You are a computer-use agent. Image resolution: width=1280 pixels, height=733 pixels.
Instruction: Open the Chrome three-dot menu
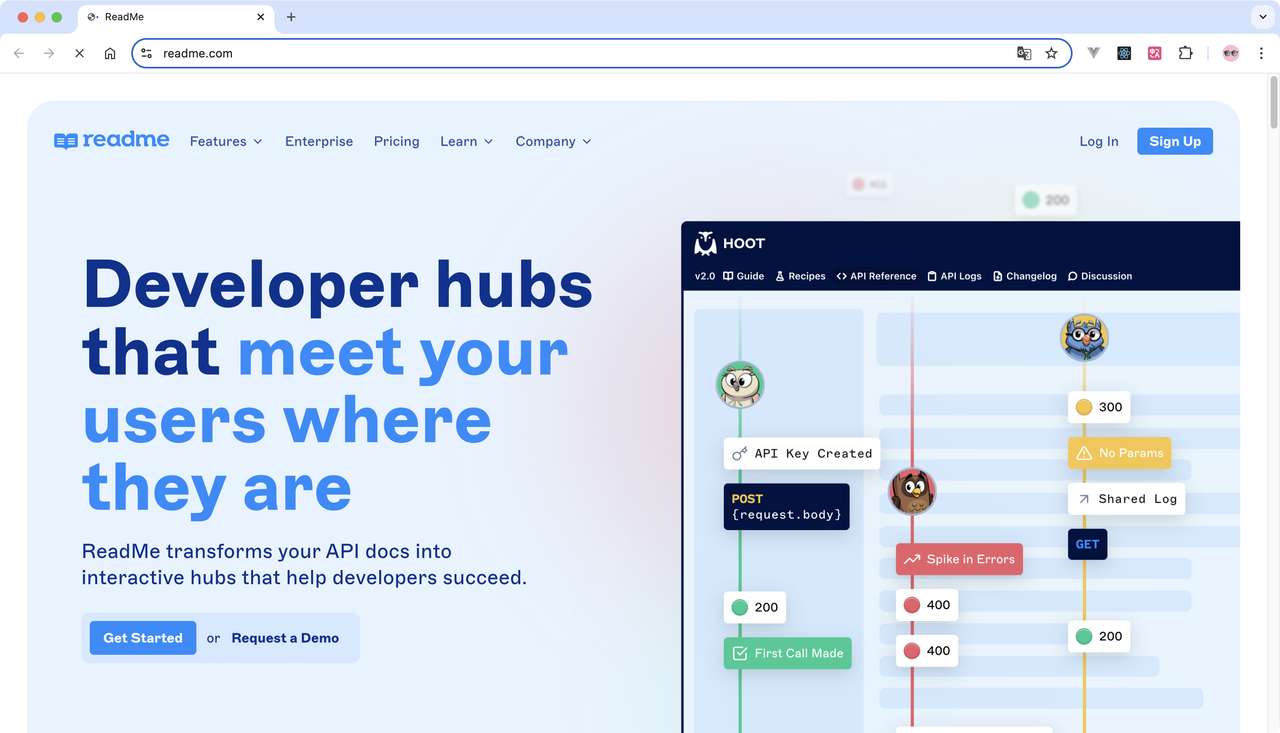coord(1260,53)
